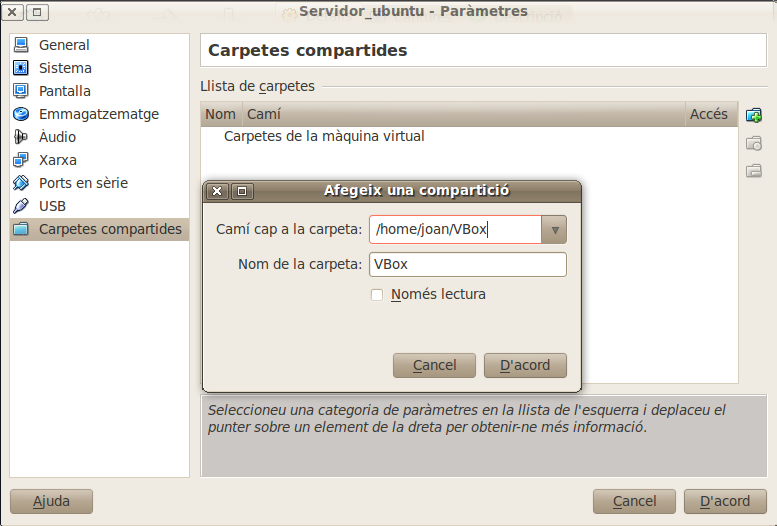Select the Àudio settings icon
This screenshot has height=526, width=777.
pos(21,137)
